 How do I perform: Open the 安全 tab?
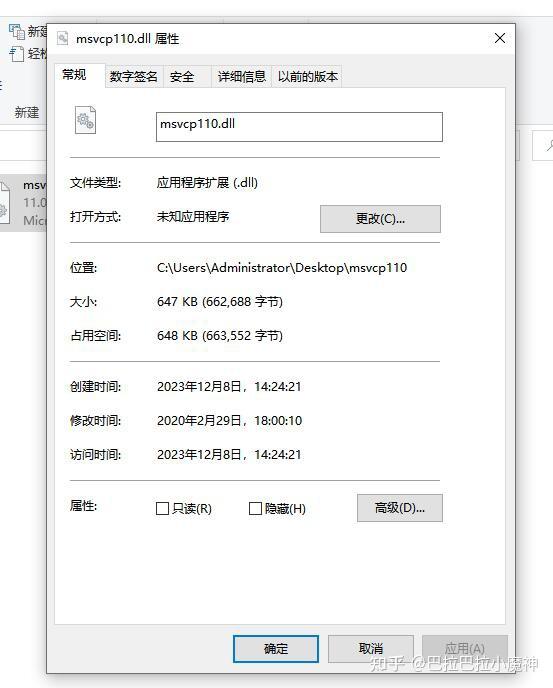pyautogui.click(x=187, y=77)
